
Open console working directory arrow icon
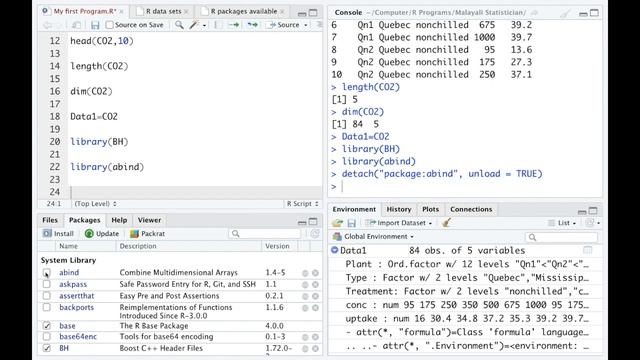tap(534, 13)
